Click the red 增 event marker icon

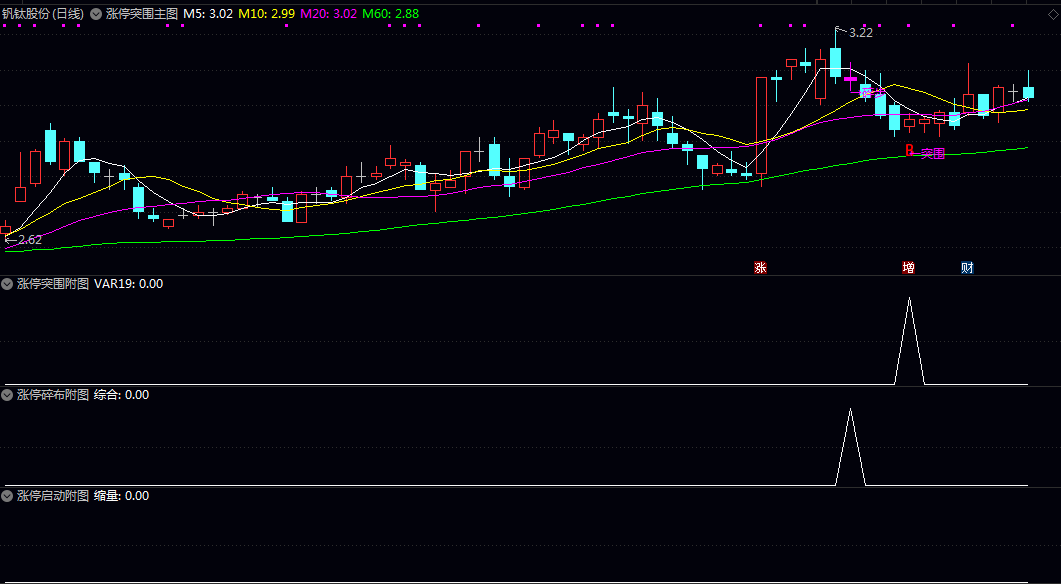tap(908, 267)
